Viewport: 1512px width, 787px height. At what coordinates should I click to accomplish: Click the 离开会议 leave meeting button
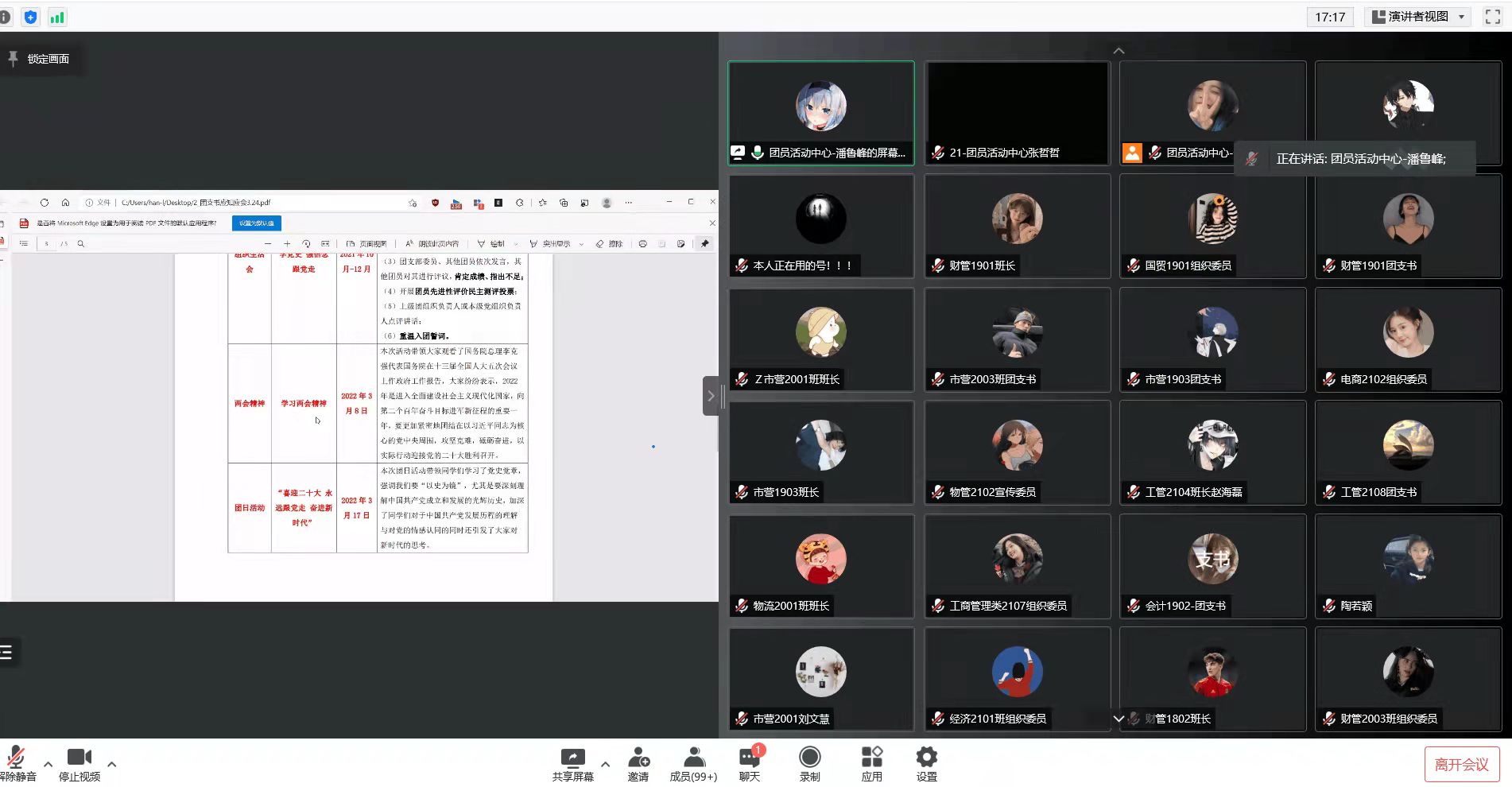[1461, 764]
